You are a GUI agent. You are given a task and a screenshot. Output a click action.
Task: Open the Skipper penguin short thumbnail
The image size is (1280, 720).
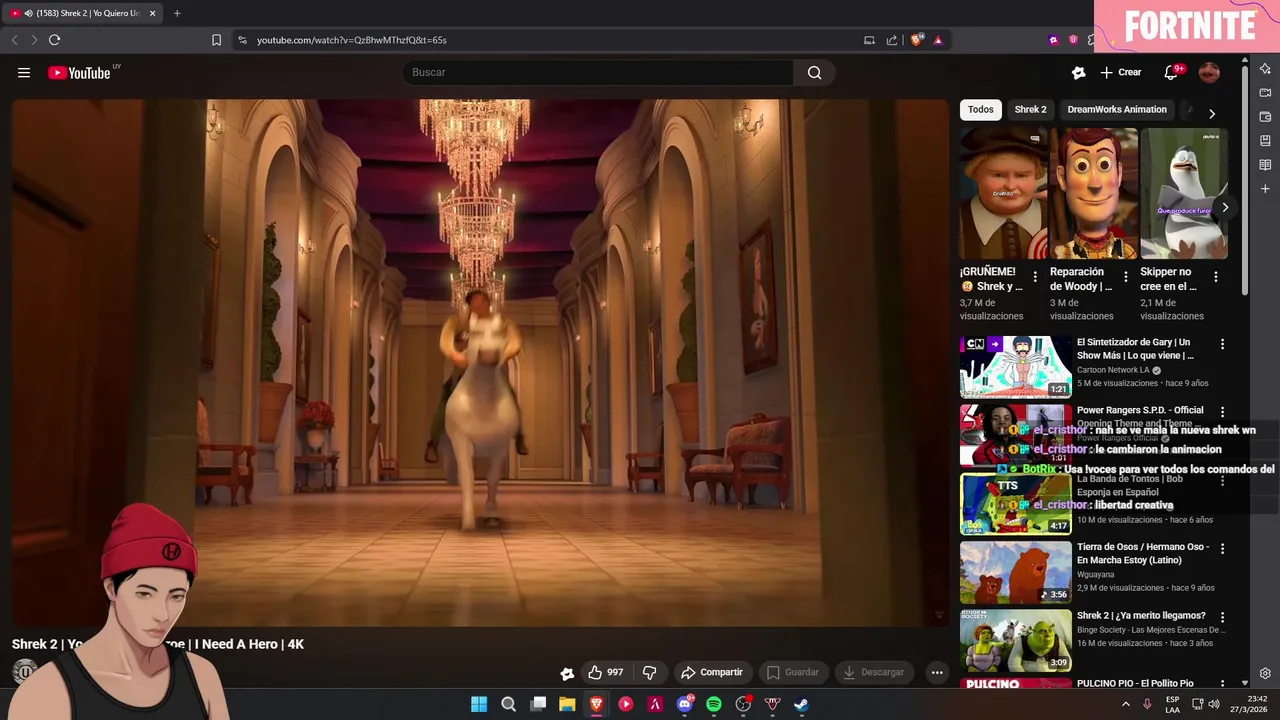point(1184,193)
